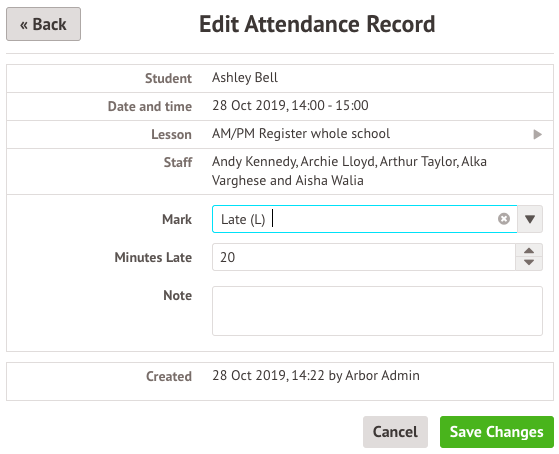Expand the Lesson row arrow
The image size is (559, 454).
[537, 134]
